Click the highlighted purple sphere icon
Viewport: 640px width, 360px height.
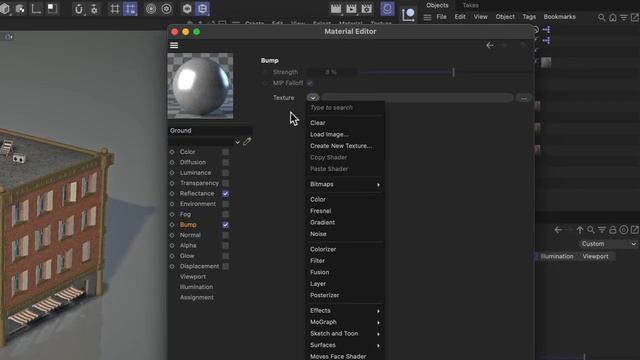coord(387,9)
